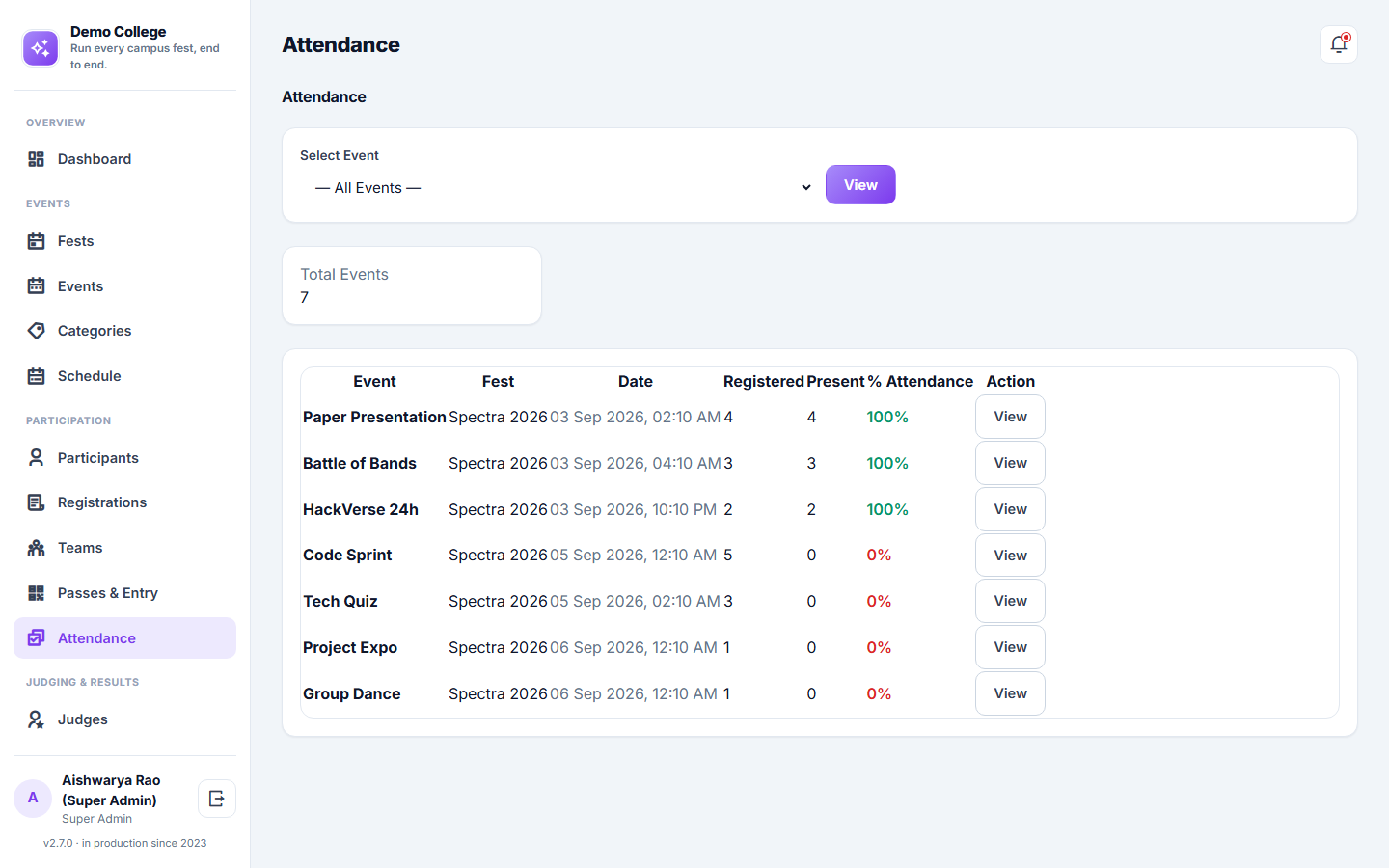Screen dimensions: 1389x868
Task: View attendance for Code Sprint
Action: coord(1010,556)
